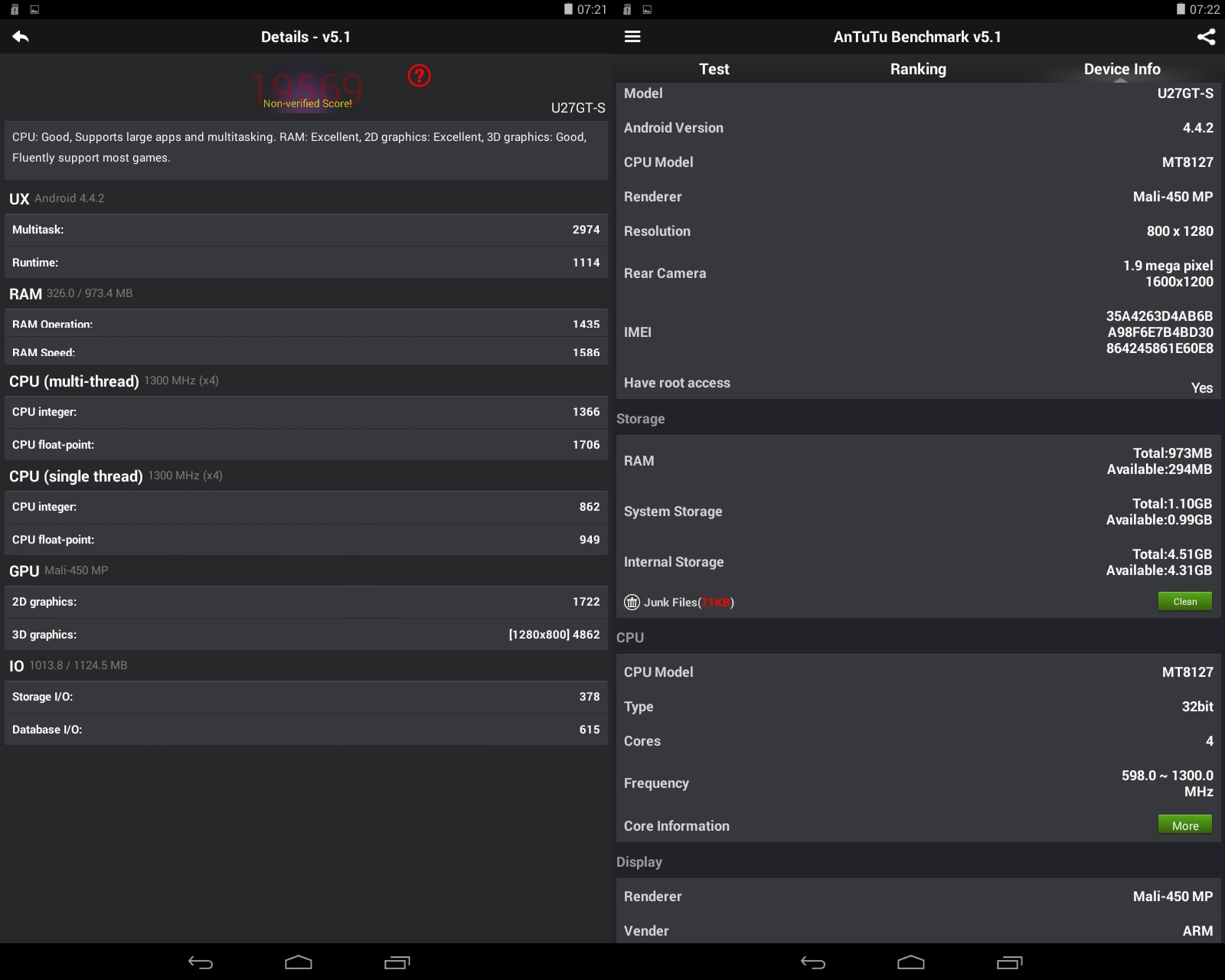Image resolution: width=1225 pixels, height=980 pixels.
Task: Tap Android home button under Details screen
Action: pyautogui.click(x=299, y=962)
